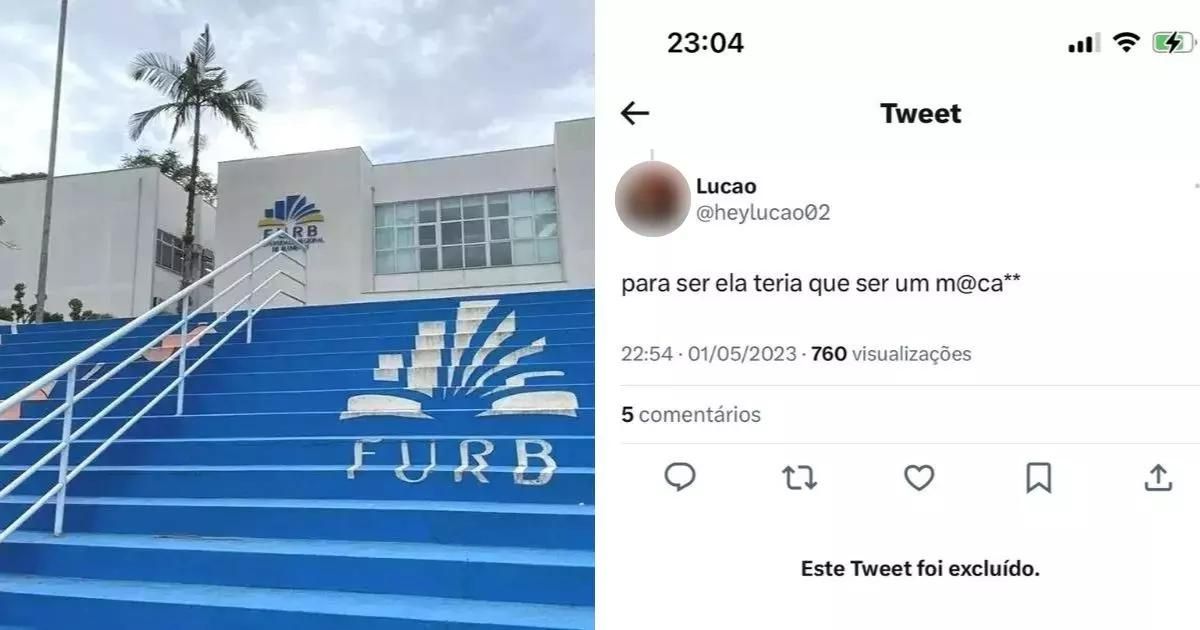This screenshot has height=630, width=1200.
Task: Tap the Tweet header title
Action: click(x=921, y=114)
